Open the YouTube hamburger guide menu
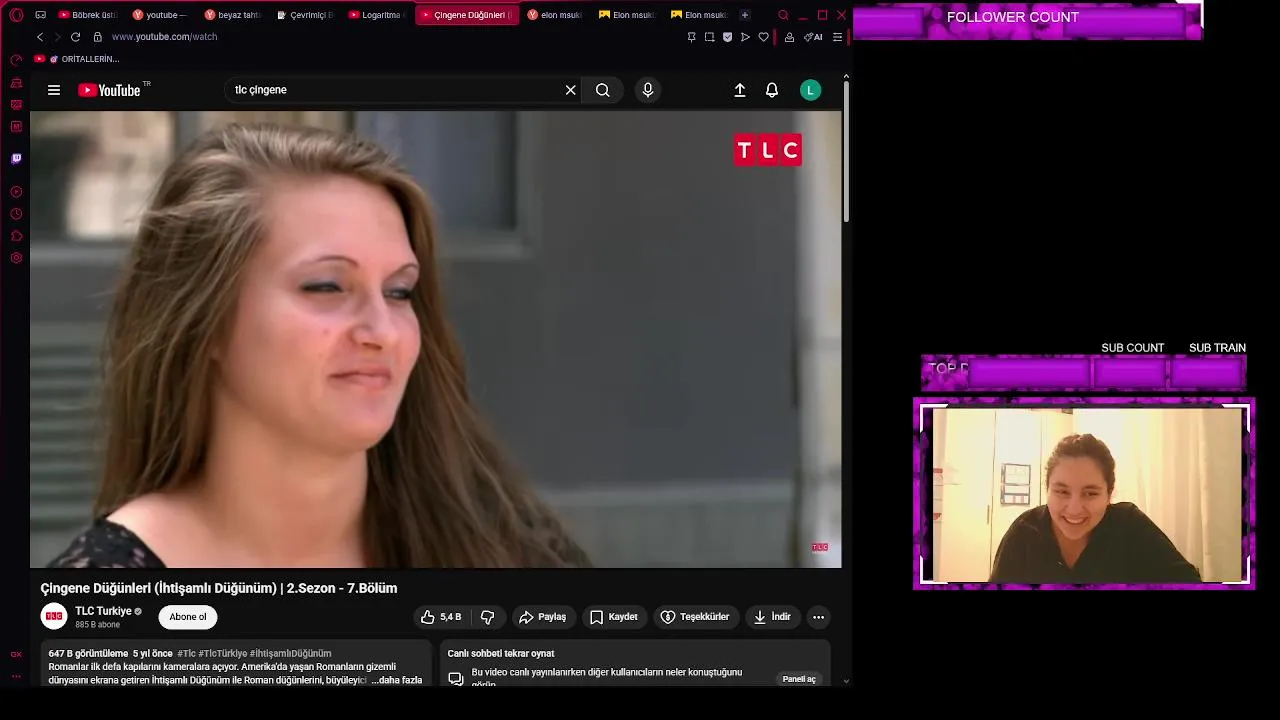The image size is (1280, 720). point(54,90)
